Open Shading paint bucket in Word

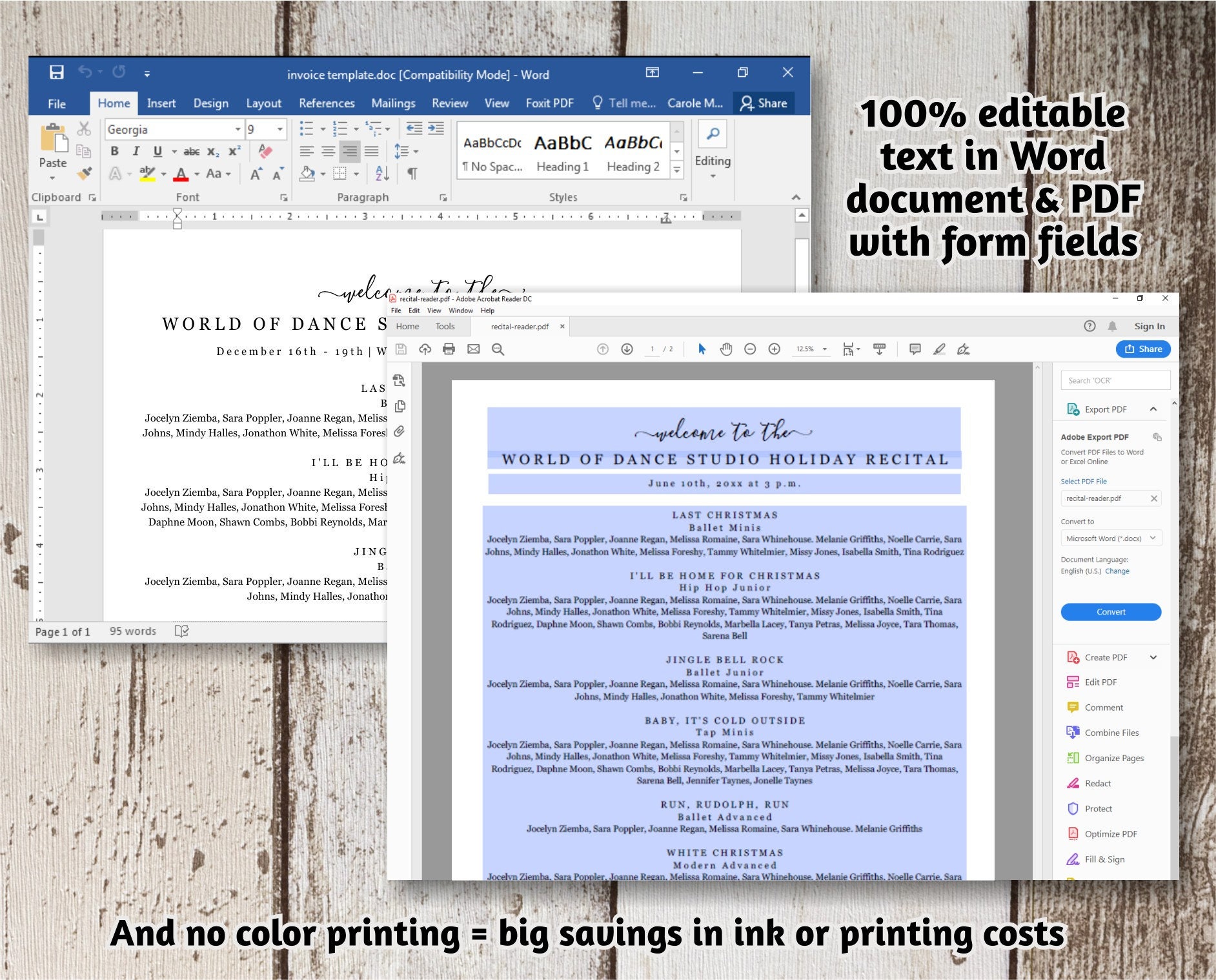point(307,173)
